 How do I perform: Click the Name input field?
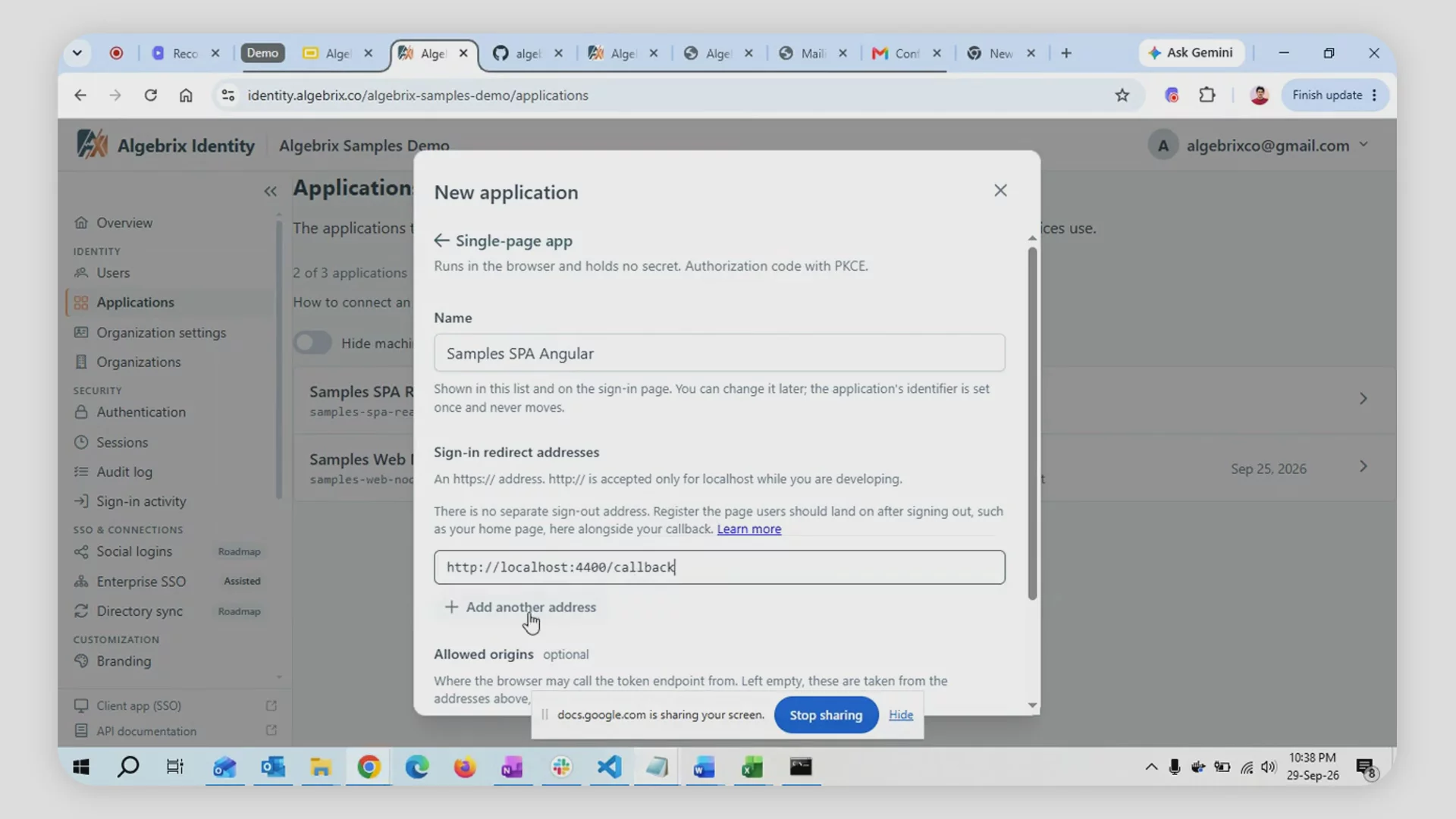719,353
